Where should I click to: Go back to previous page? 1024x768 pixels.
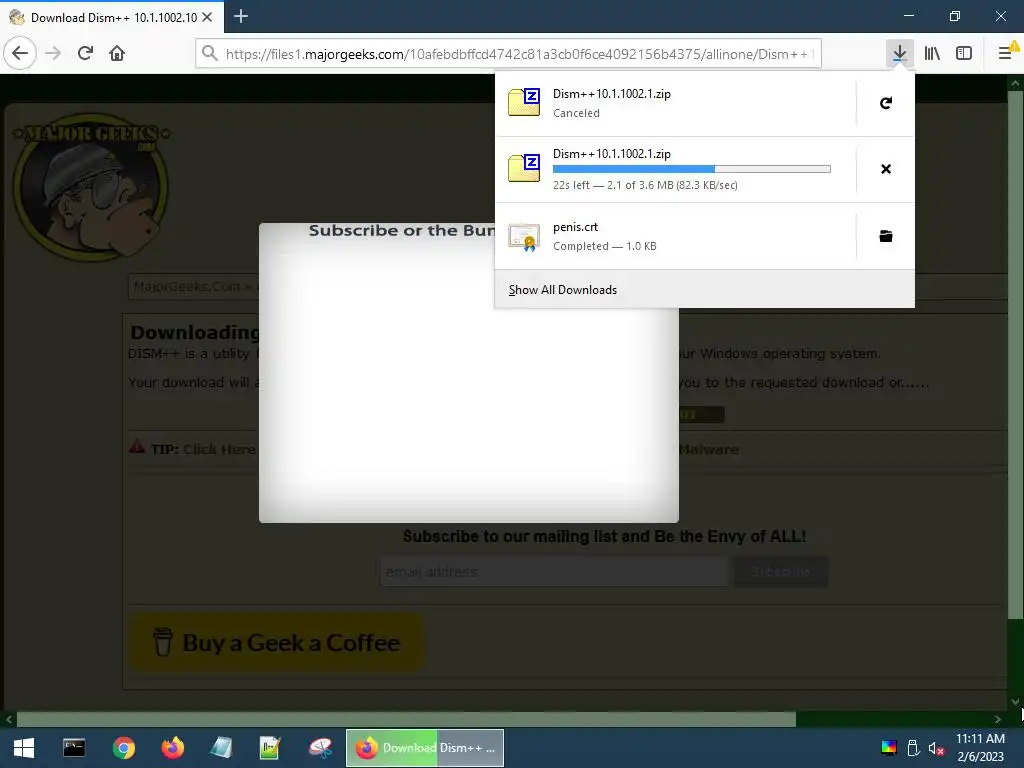coord(20,53)
